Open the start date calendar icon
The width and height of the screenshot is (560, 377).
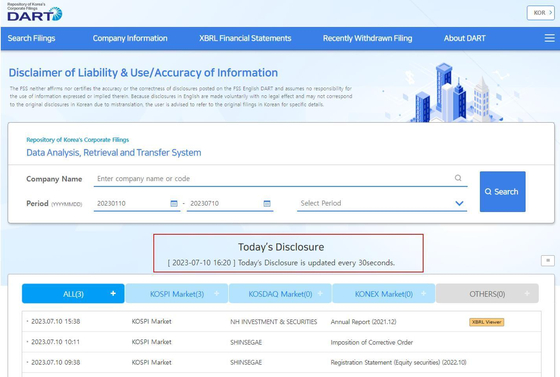tap(174, 203)
